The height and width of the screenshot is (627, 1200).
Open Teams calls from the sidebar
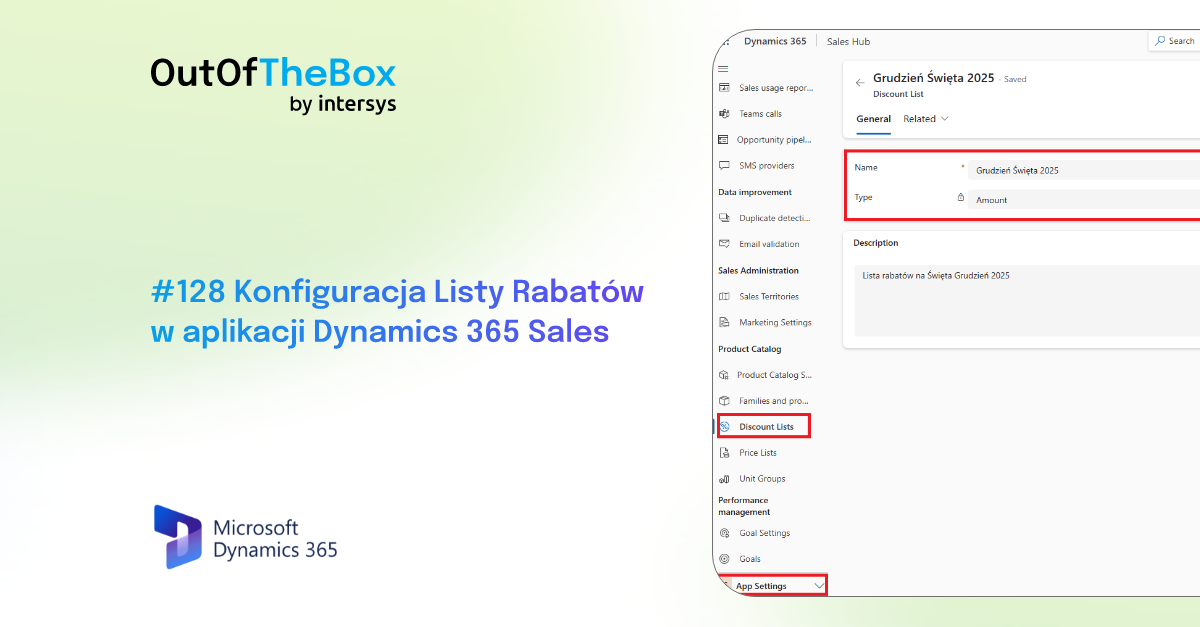click(x=758, y=113)
